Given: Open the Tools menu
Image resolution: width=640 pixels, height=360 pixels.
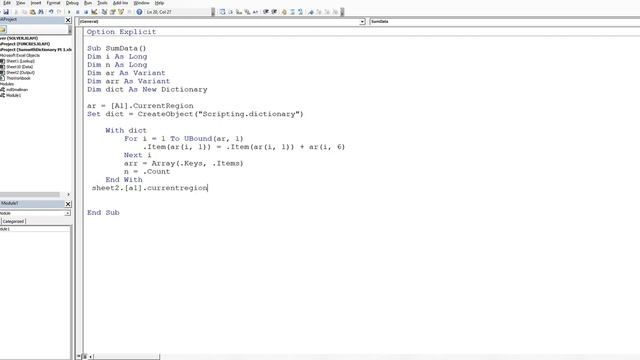Looking at the screenshot, I should (x=102, y=3).
